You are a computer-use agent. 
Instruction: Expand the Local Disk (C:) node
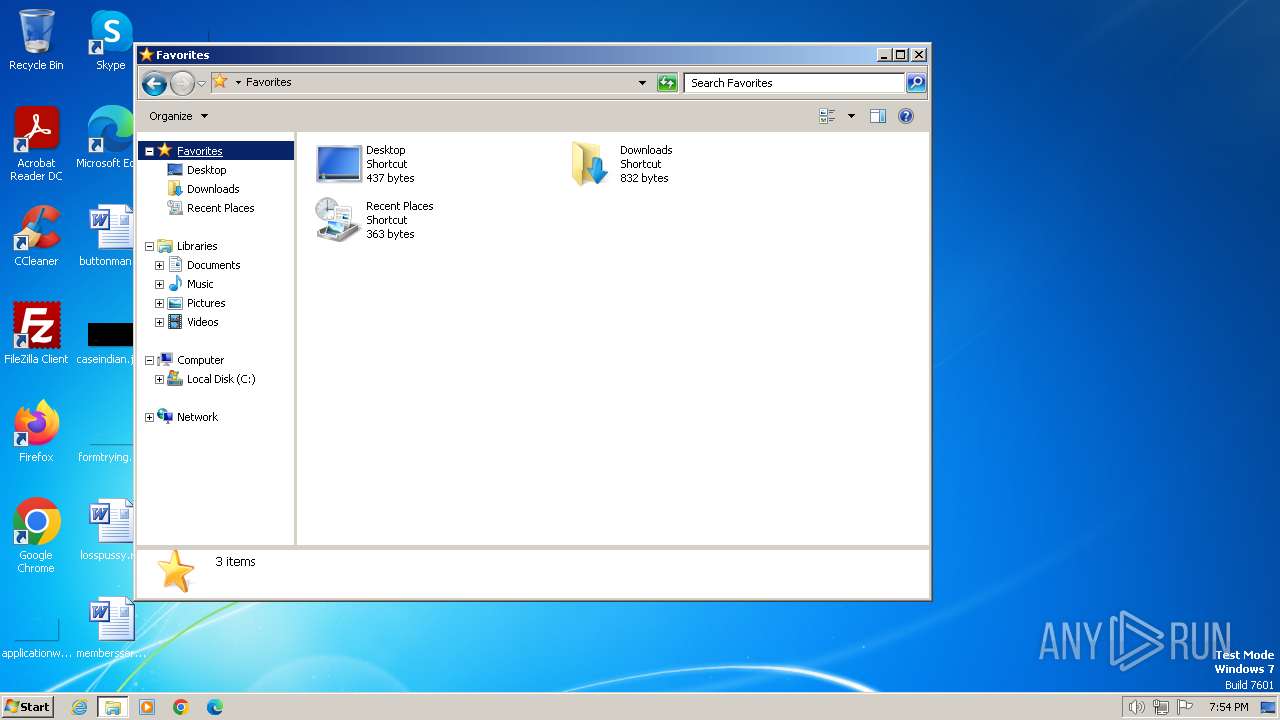(159, 379)
